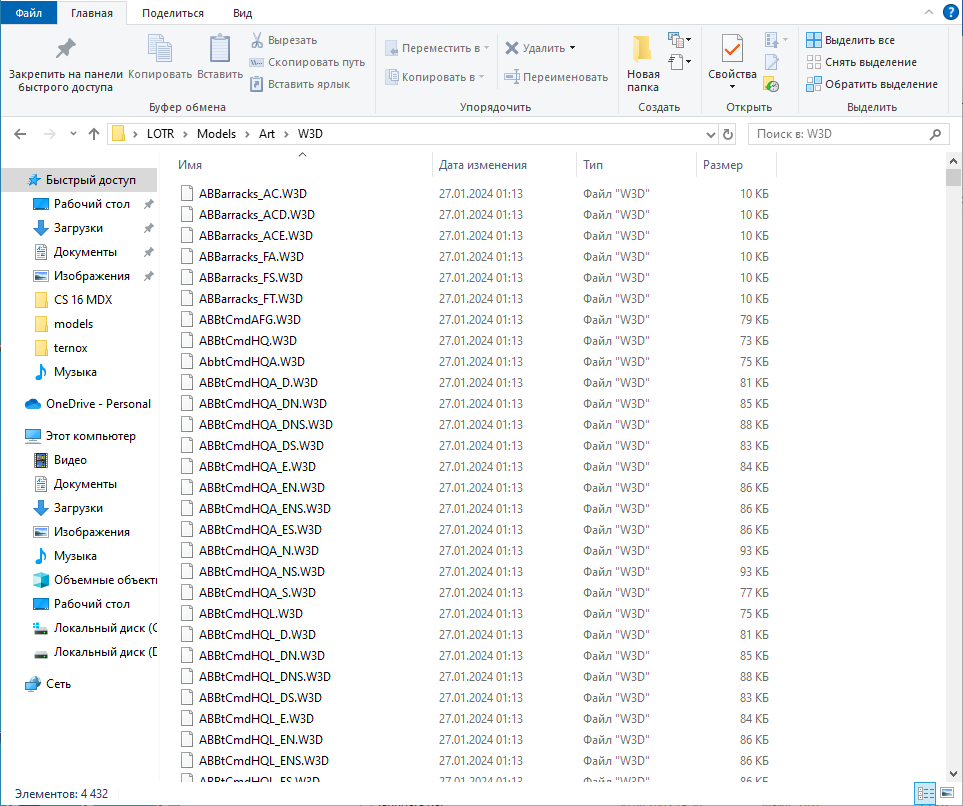This screenshot has height=806, width=963.
Task: Switch to the Поделиться tab
Action: [x=173, y=13]
